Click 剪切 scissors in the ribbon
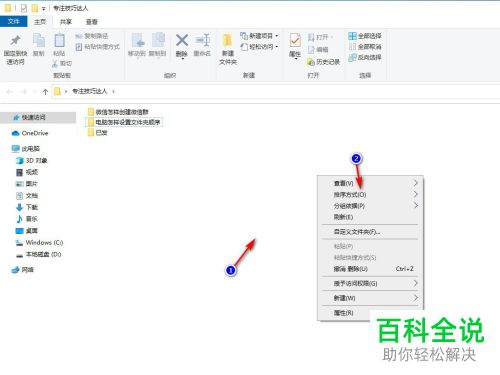The height and width of the screenshot is (375, 500). 62,63
